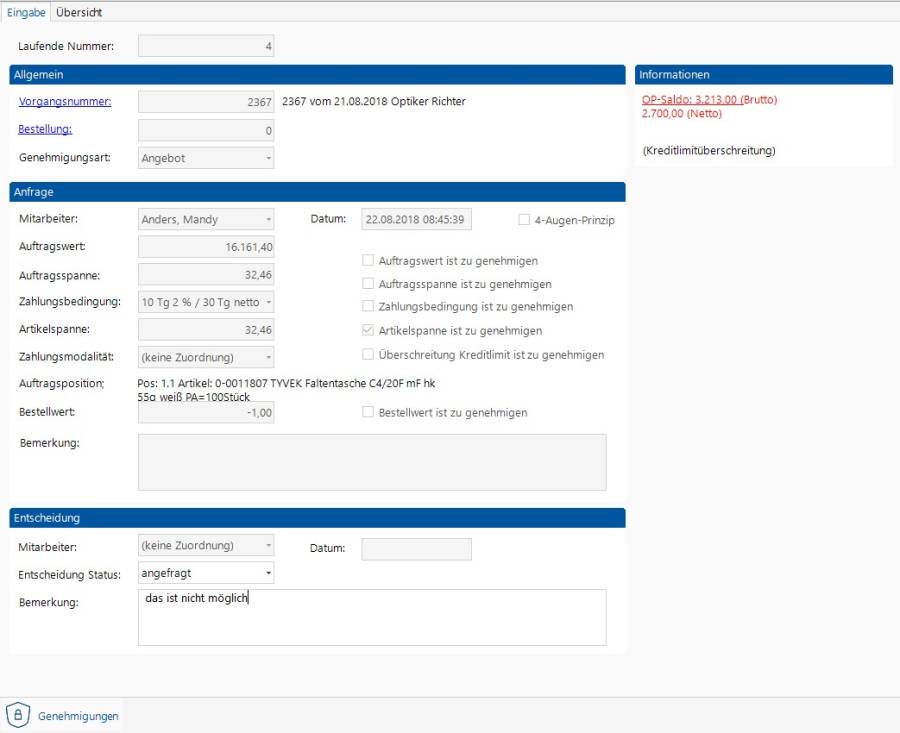Click the Entscheidung Bemerkung text field
Screen dimensions: 900x733
[x=372, y=618]
